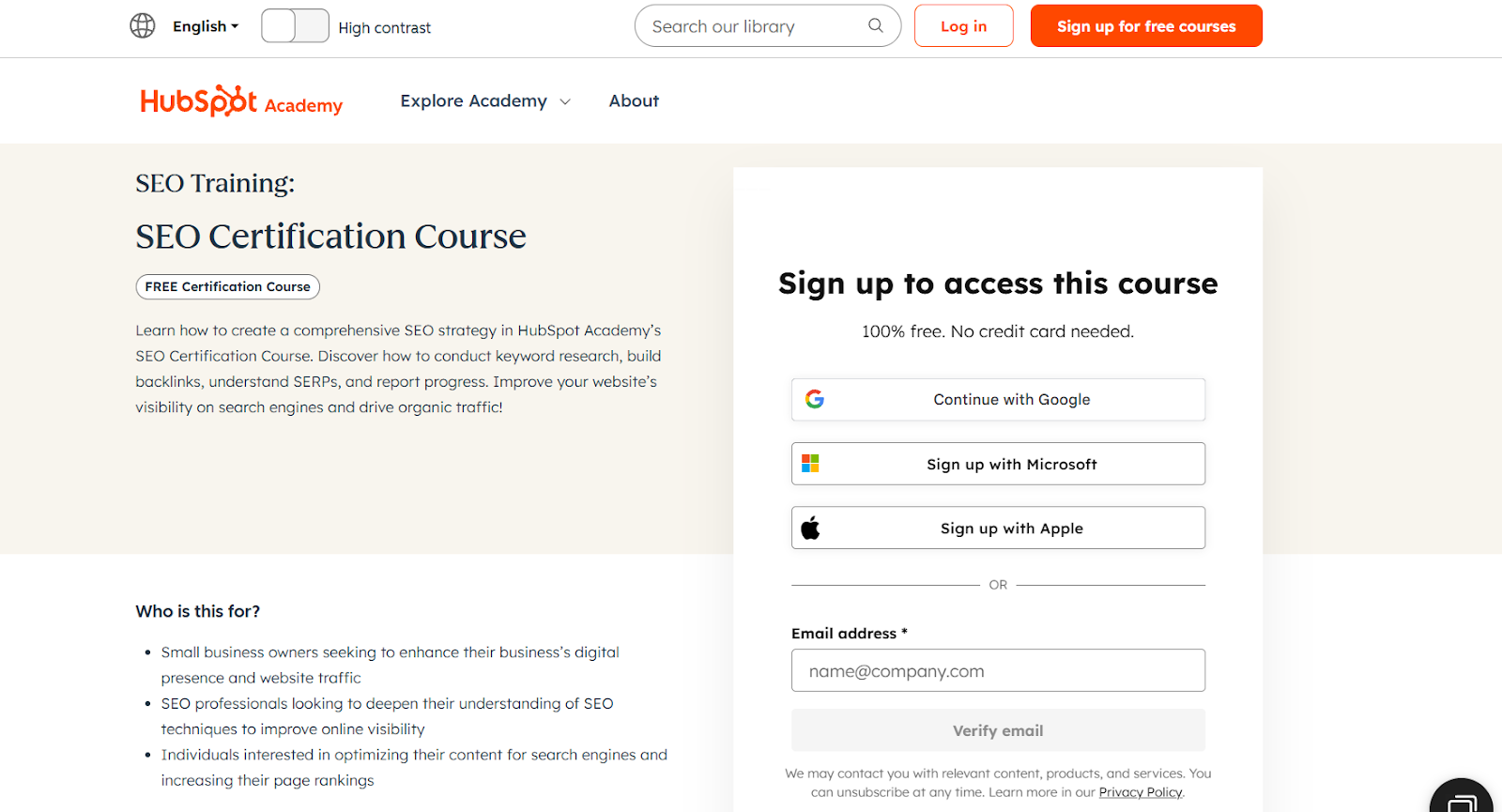Click Sign up with Microsoft button
1502x812 pixels.
click(x=998, y=464)
